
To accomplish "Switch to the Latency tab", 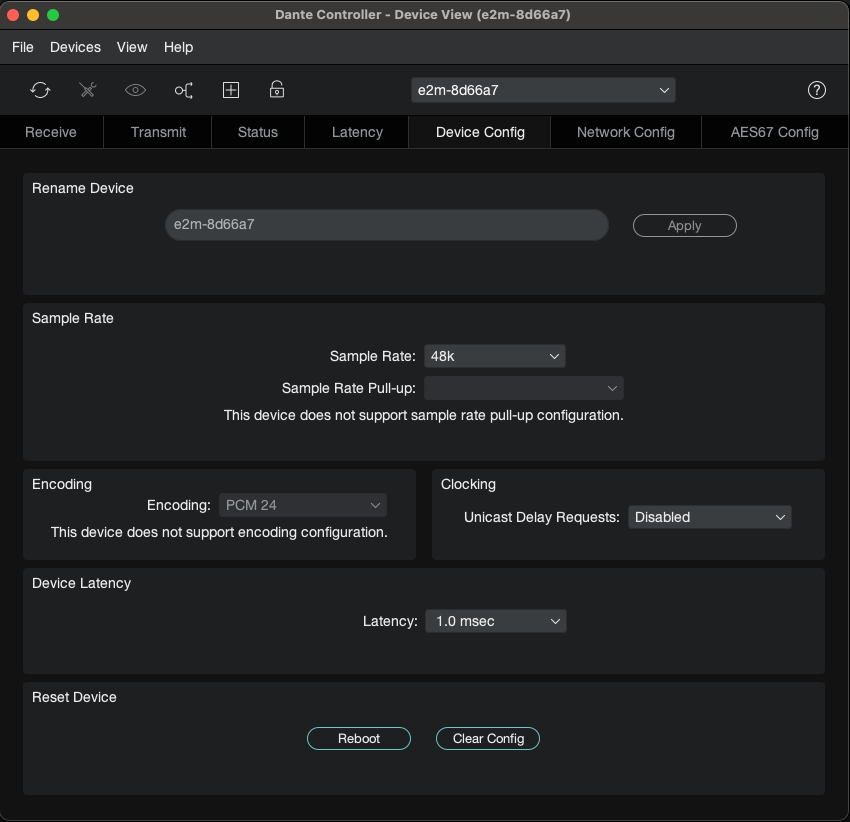I will tap(357, 132).
